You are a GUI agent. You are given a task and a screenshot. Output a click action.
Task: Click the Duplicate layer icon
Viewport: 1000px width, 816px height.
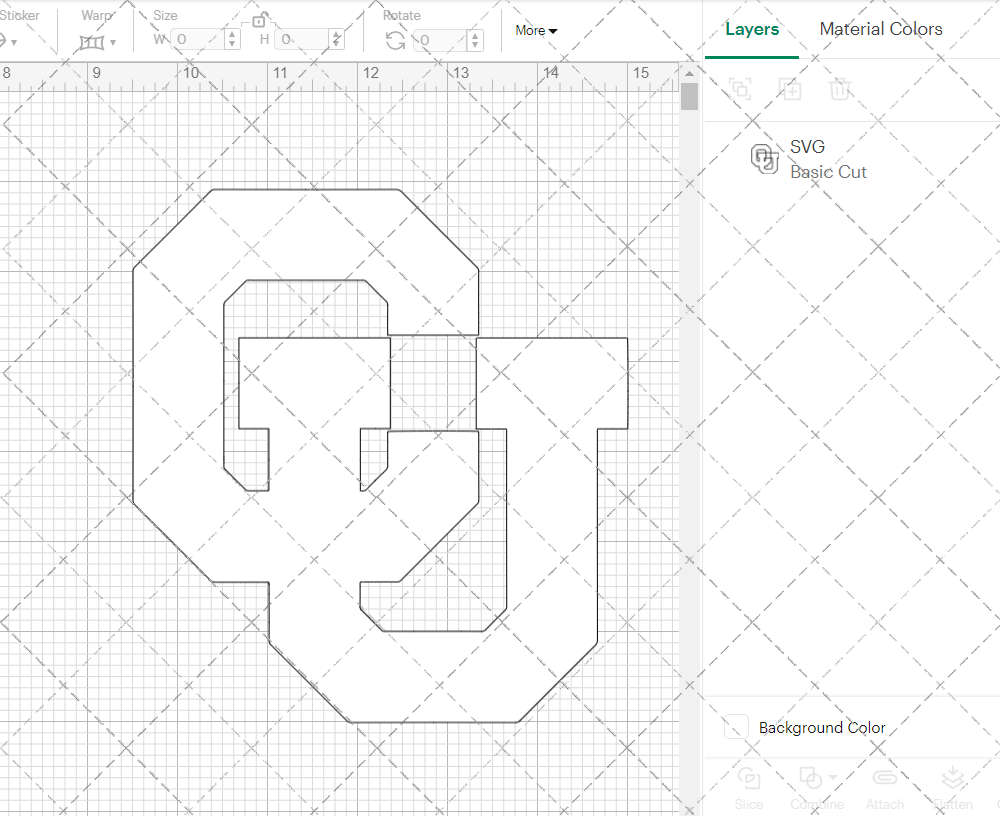[x=790, y=89]
